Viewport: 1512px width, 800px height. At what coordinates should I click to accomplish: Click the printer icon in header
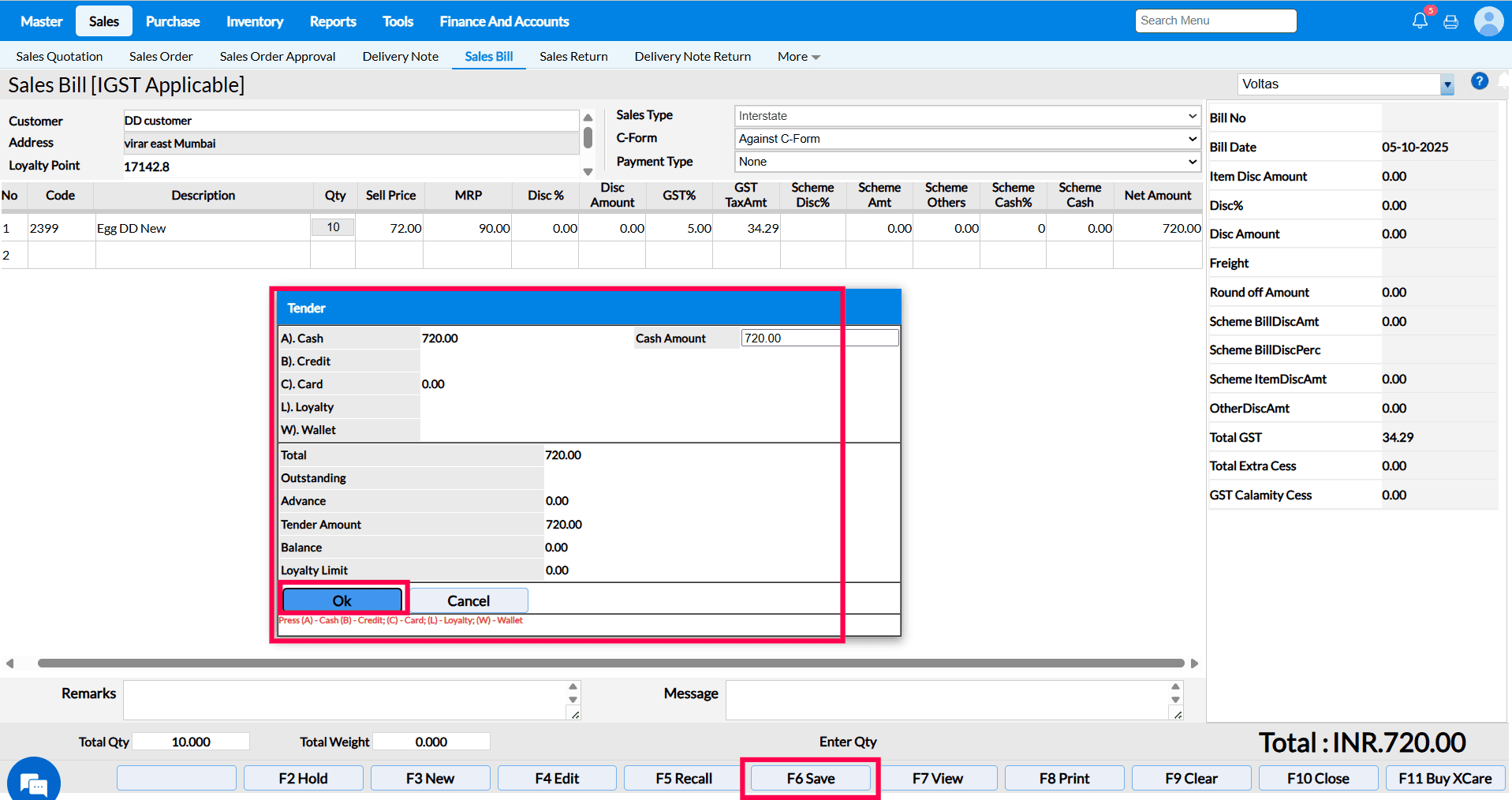tap(1450, 22)
